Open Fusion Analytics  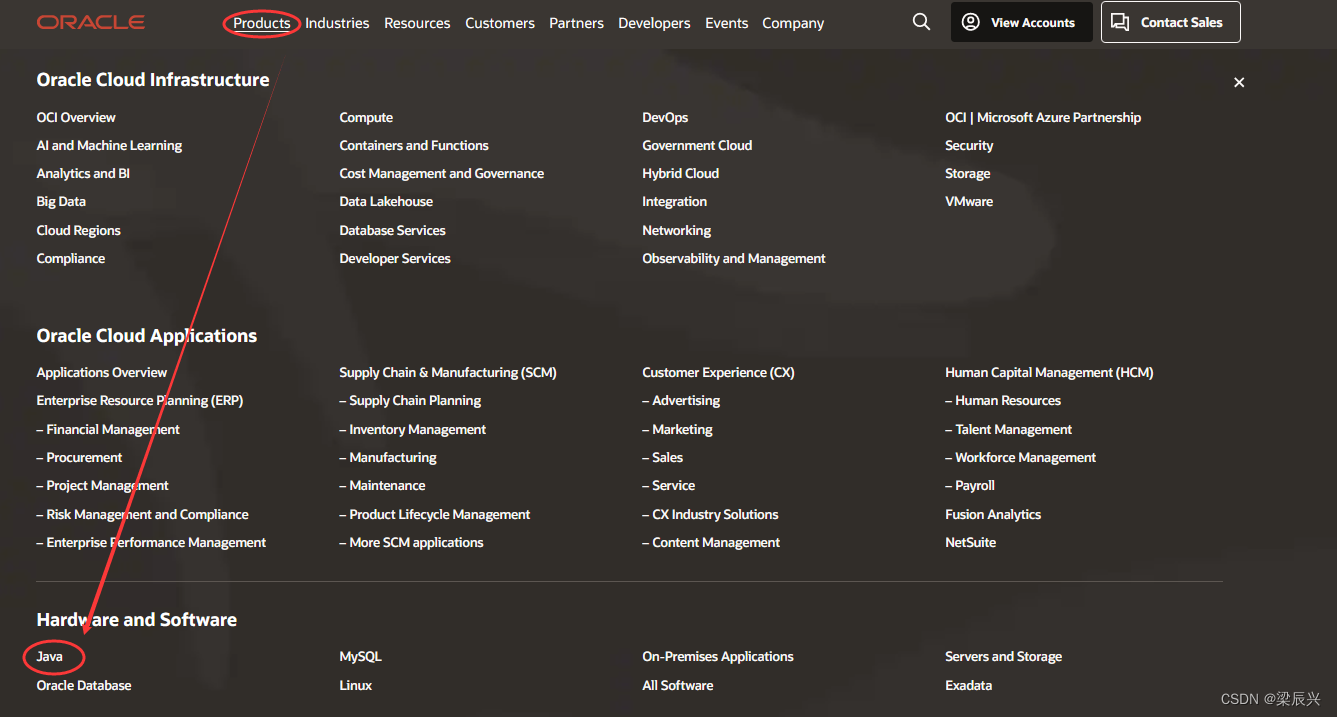[993, 514]
